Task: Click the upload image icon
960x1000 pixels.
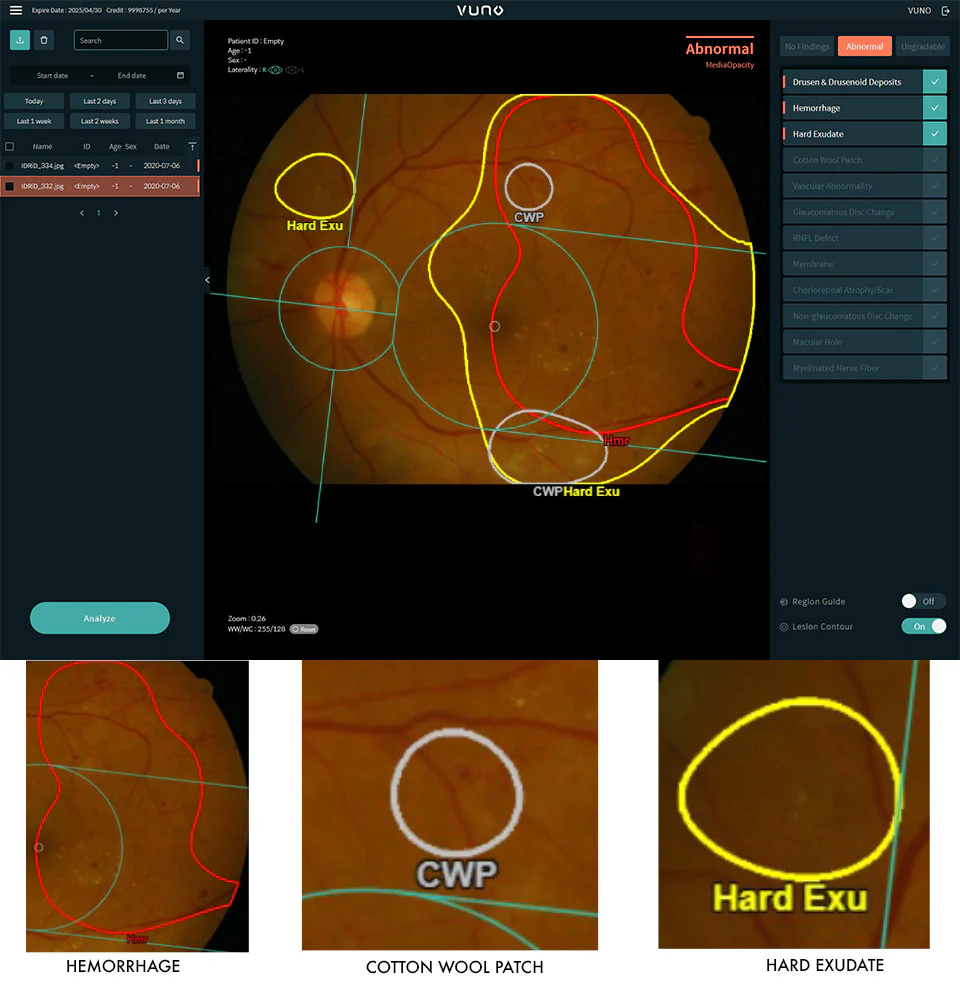Action: 20,40
